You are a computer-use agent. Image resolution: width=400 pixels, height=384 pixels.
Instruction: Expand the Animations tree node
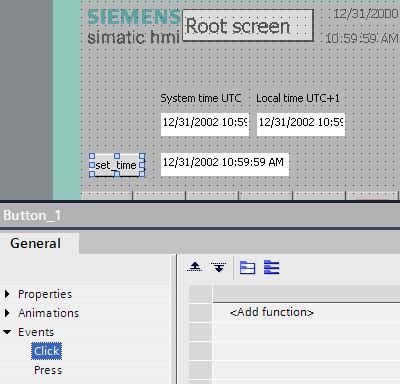pyautogui.click(x=7, y=313)
